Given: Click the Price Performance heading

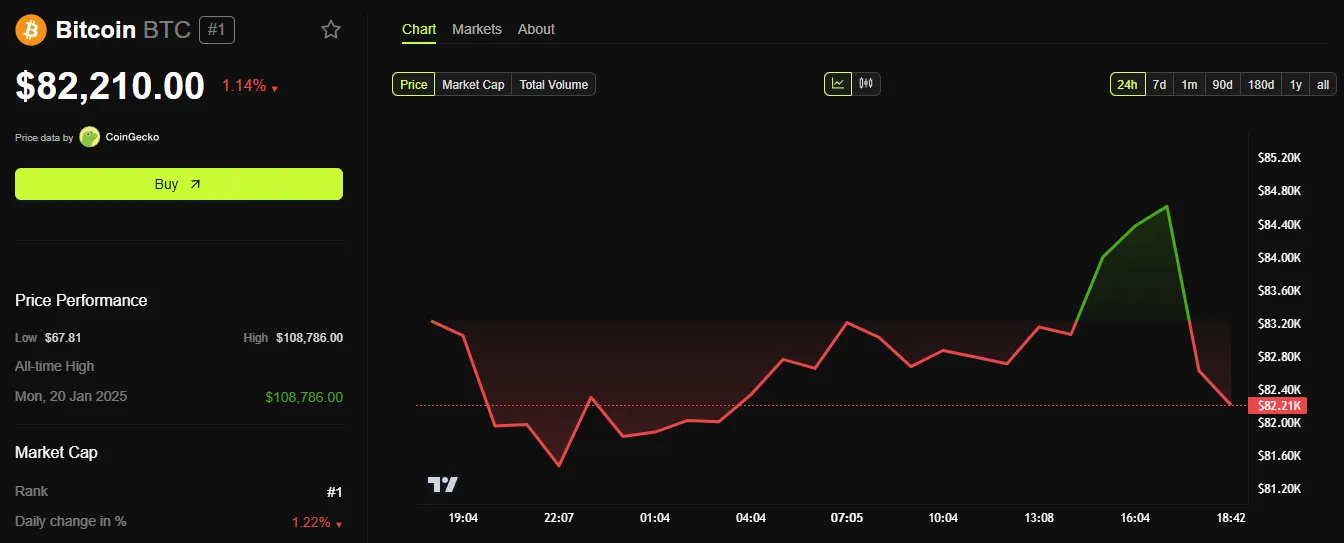Looking at the screenshot, I should click(x=81, y=300).
